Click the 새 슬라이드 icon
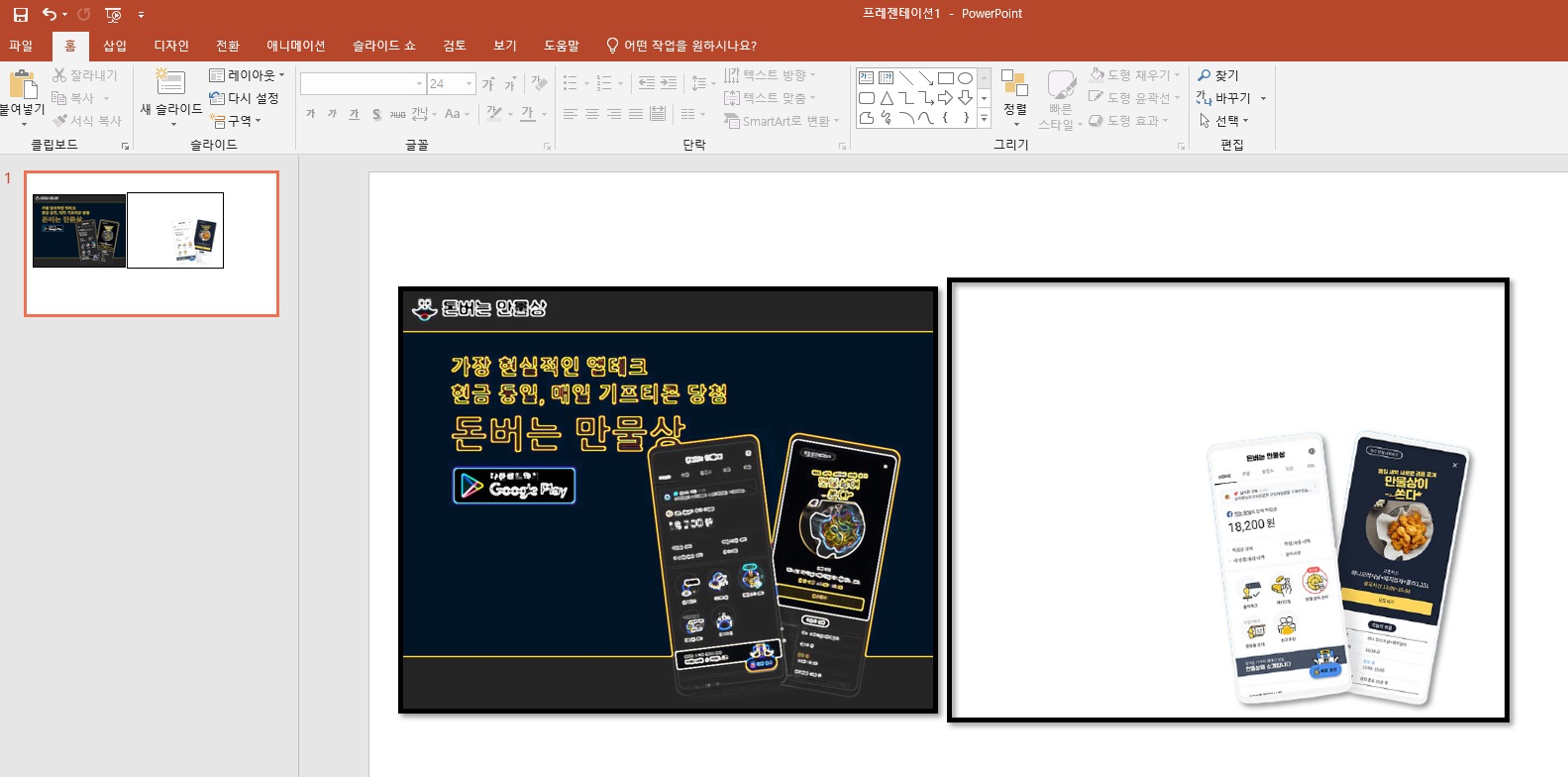 (170, 82)
